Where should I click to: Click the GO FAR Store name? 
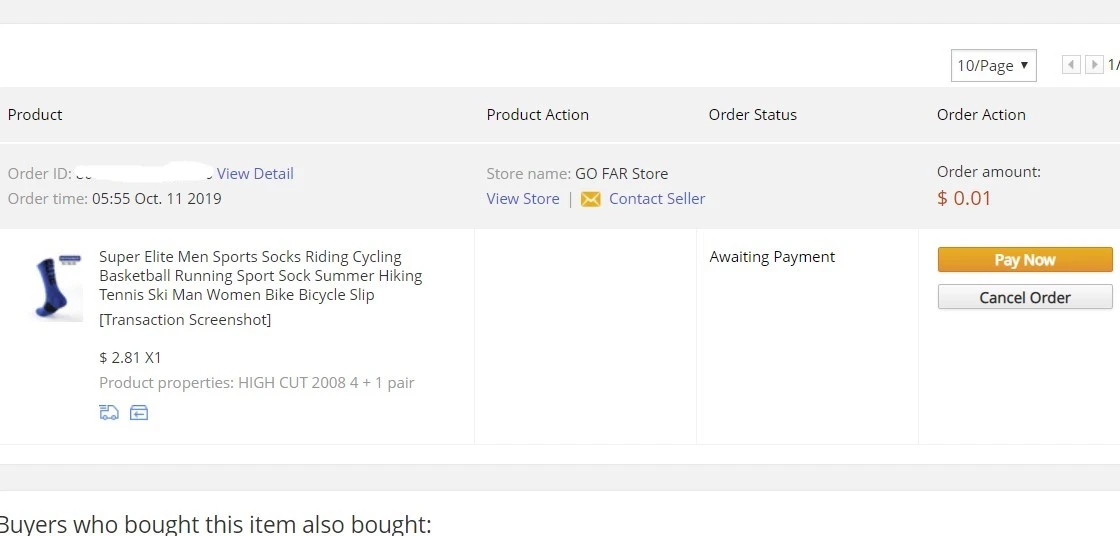(x=621, y=174)
